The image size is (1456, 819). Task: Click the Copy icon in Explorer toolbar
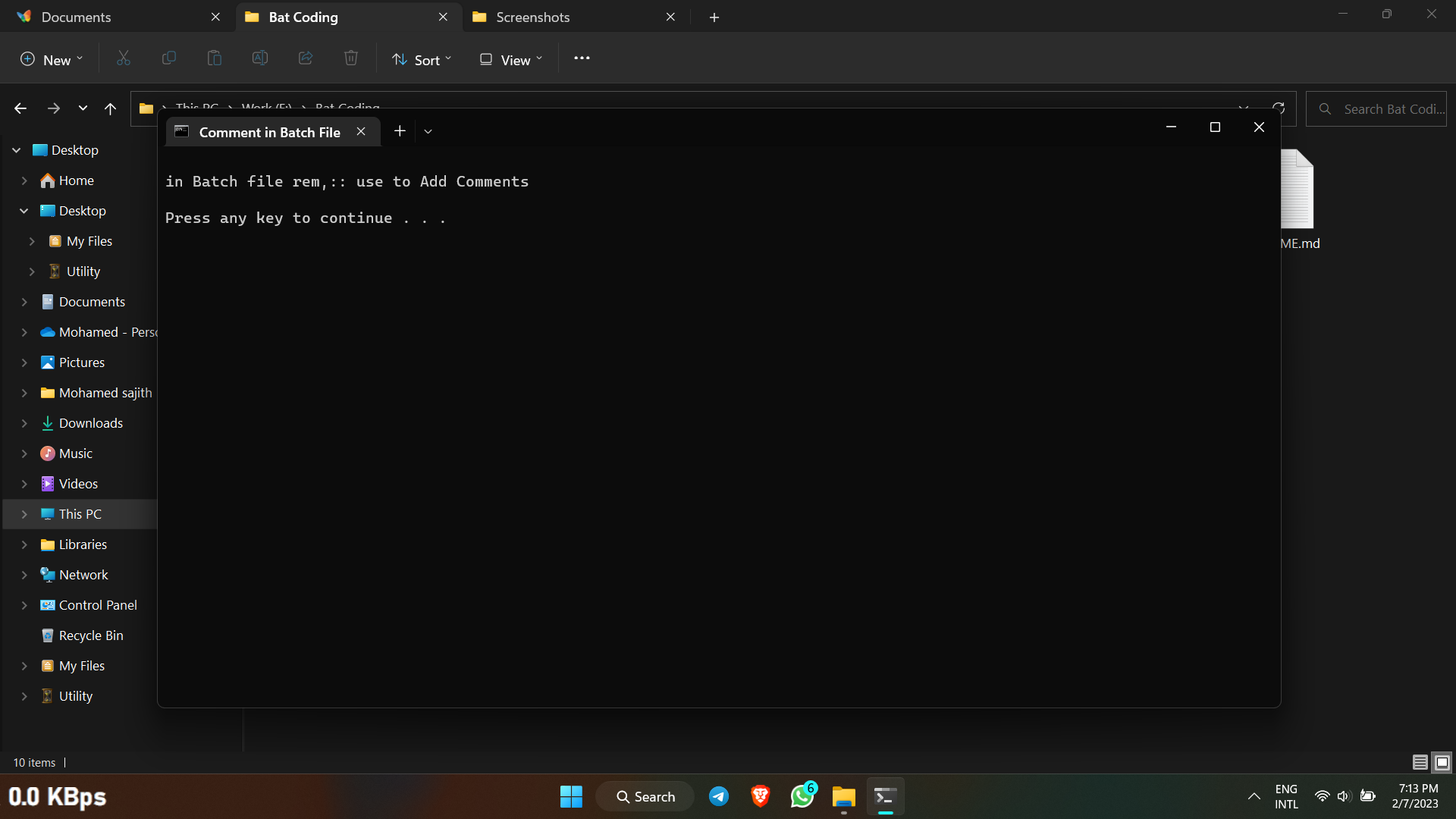[x=169, y=58]
